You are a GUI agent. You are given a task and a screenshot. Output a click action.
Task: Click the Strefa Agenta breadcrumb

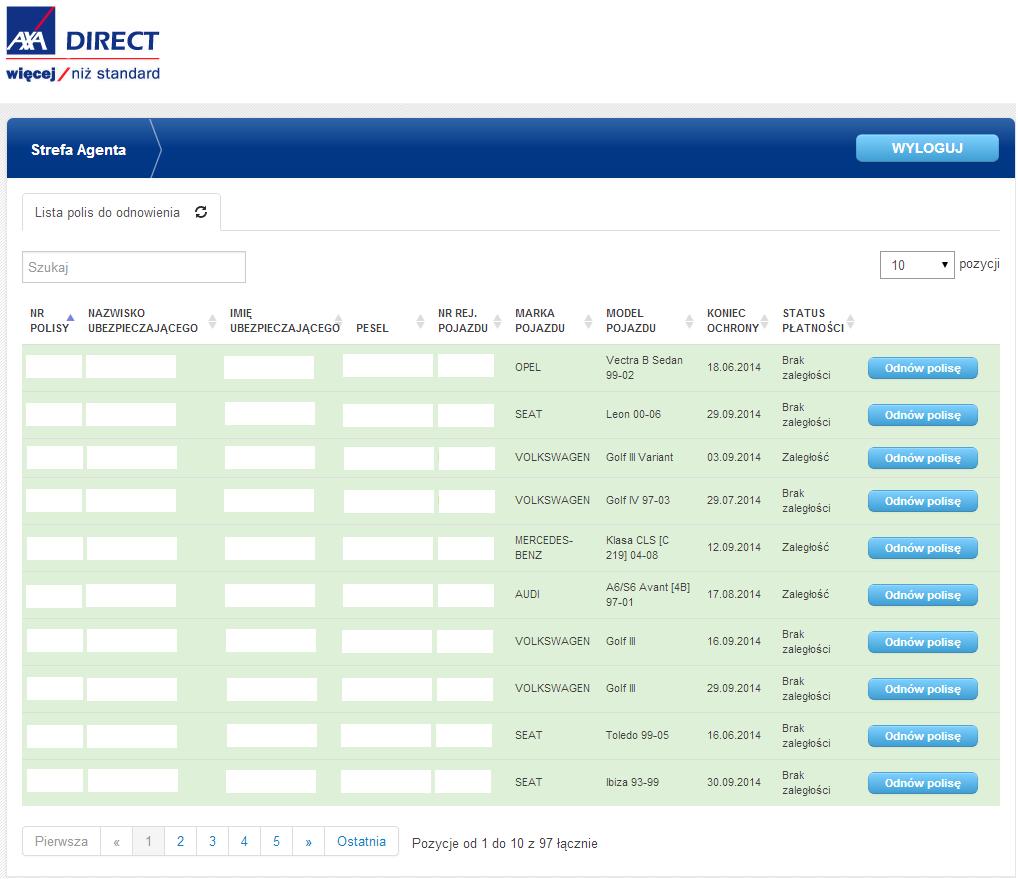tap(79, 150)
